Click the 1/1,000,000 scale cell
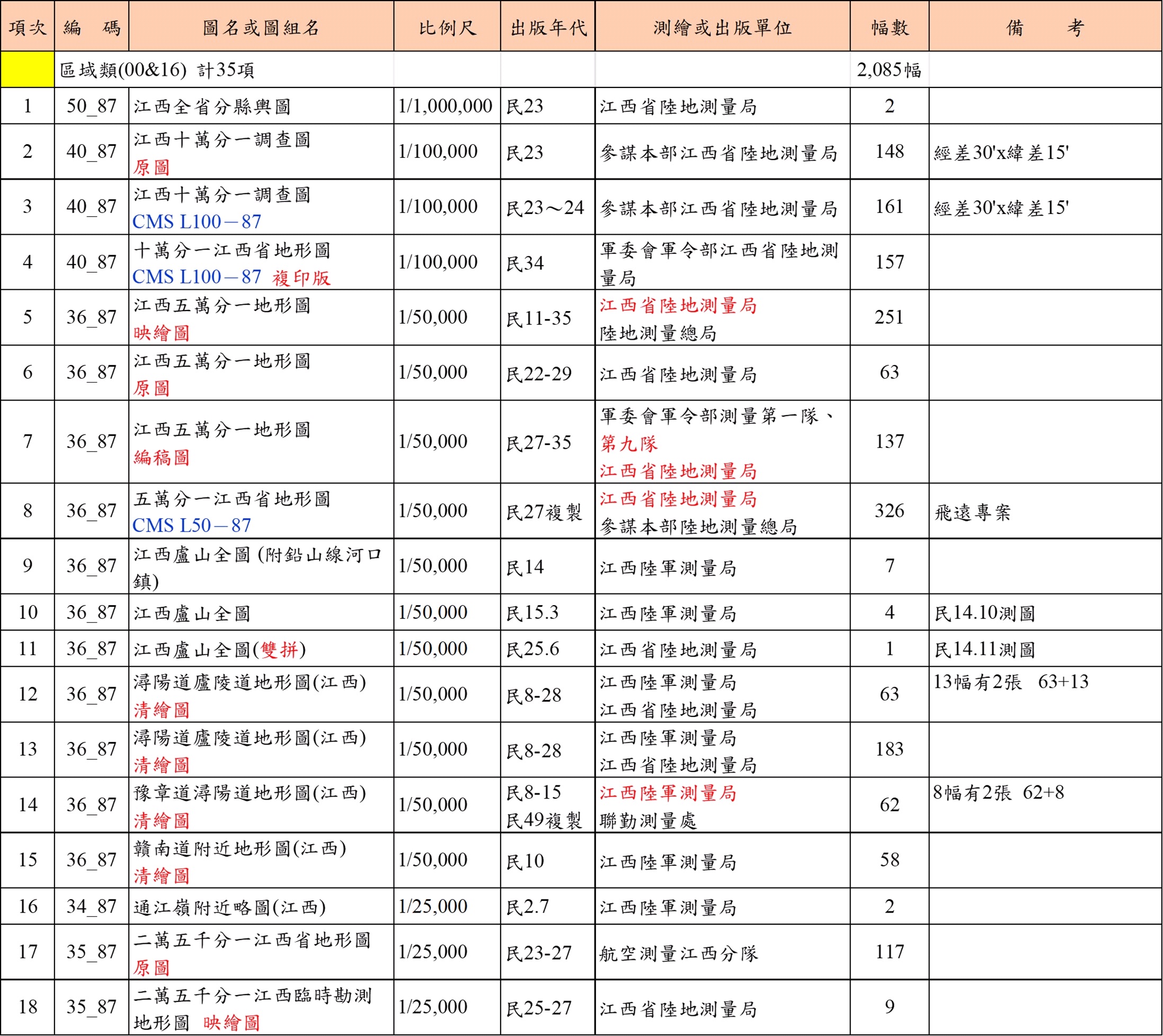Image resolution: width=1163 pixels, height=1036 pixels. tap(445, 107)
